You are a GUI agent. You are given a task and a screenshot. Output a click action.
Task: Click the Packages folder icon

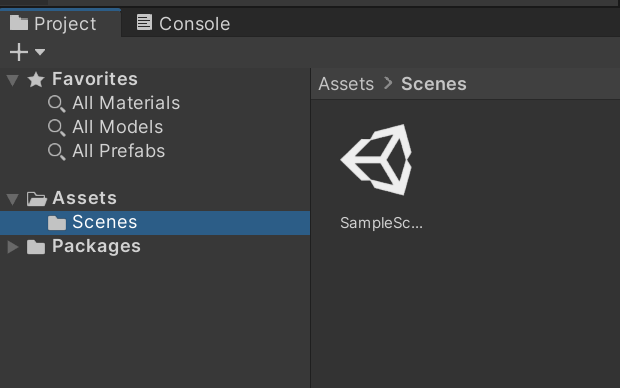36,247
